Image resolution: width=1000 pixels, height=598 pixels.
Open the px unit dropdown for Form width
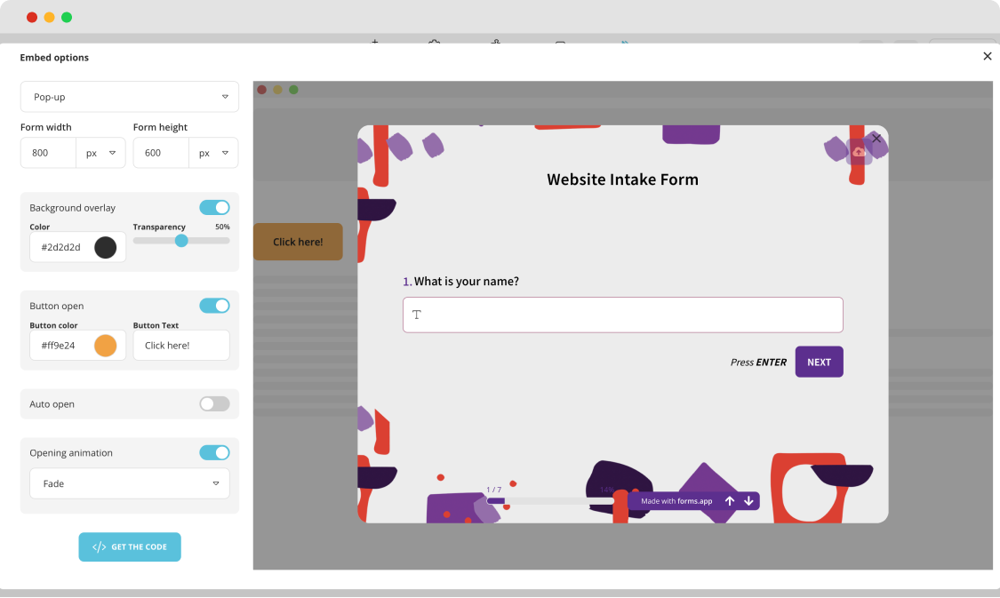click(x=101, y=152)
